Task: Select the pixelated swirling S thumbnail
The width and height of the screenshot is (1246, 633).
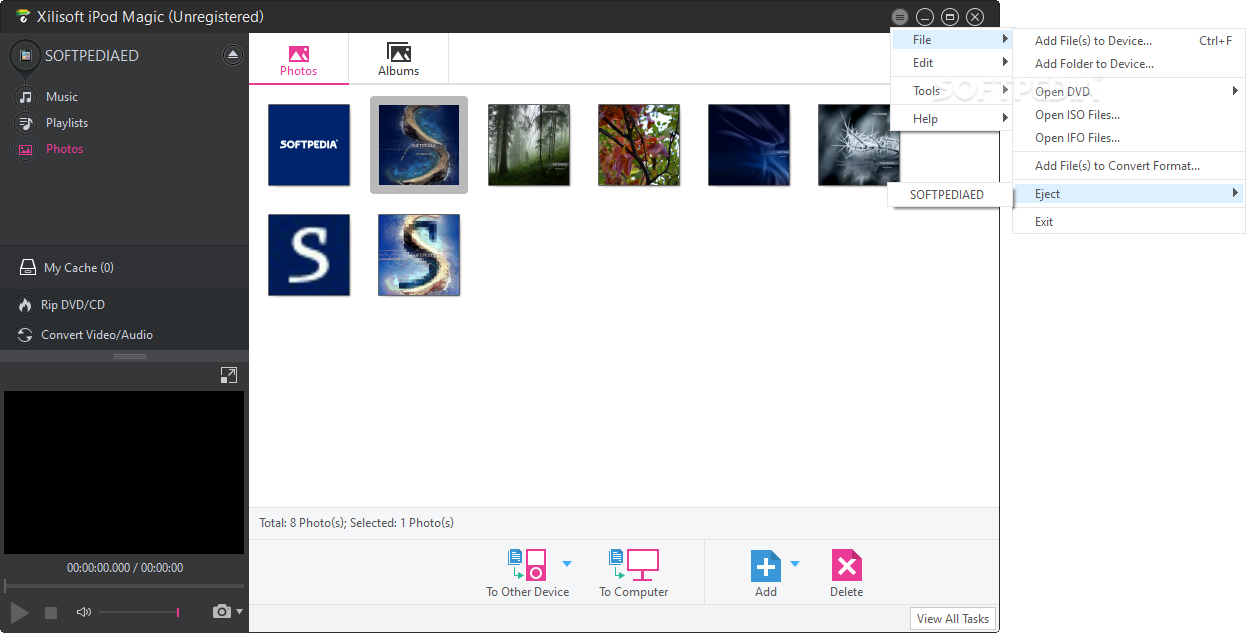Action: pyautogui.click(x=419, y=255)
